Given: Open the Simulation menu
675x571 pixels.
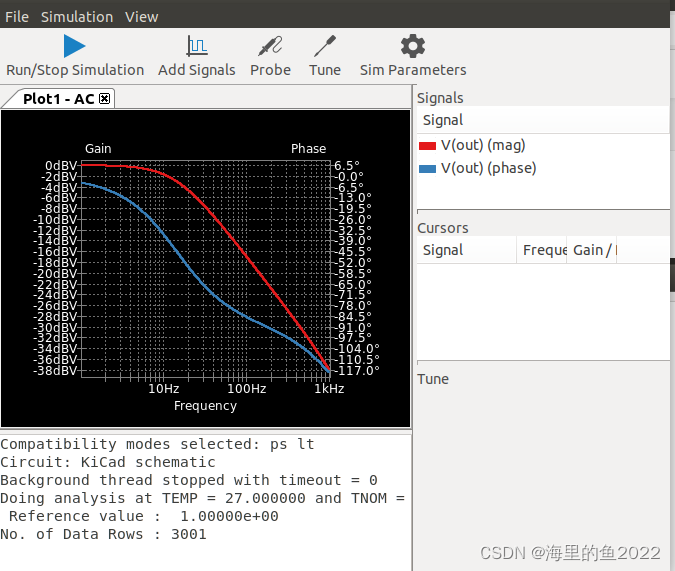Looking at the screenshot, I should coord(77,17).
